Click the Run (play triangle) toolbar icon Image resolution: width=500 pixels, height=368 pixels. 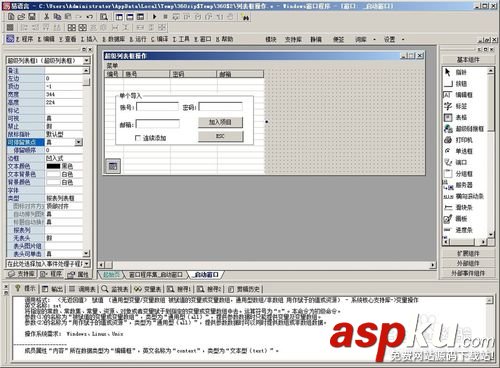pyautogui.click(x=154, y=16)
